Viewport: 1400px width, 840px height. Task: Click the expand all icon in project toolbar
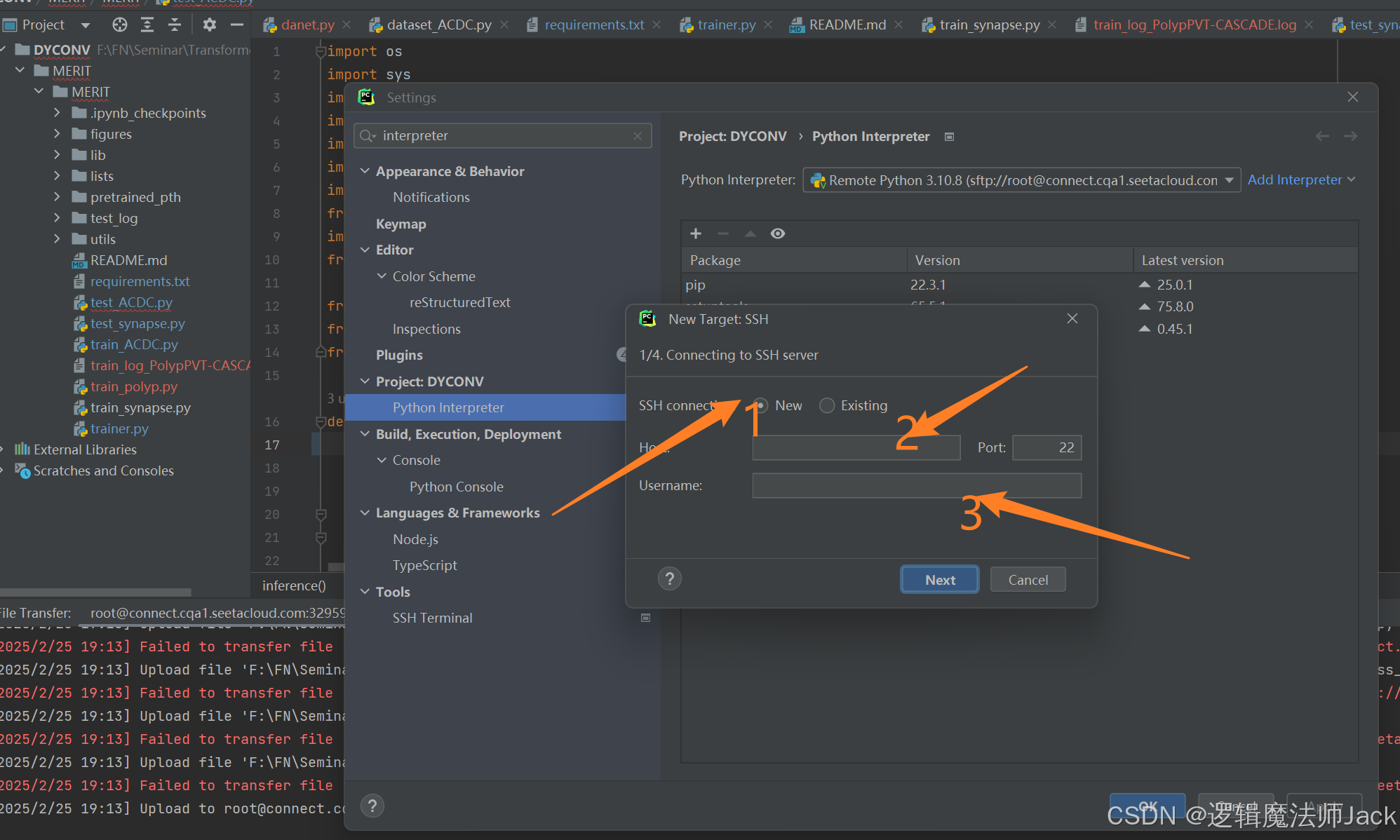147,25
